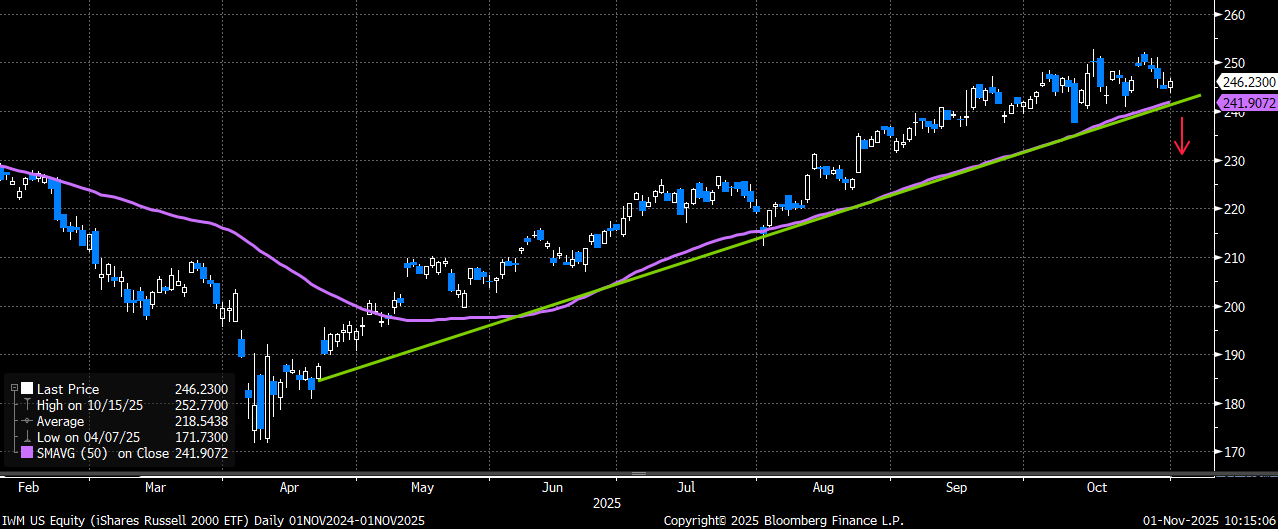Viewport: 1278px width, 529px height.
Task: Click the legend value 171.7300
Action: pyautogui.click(x=201, y=437)
